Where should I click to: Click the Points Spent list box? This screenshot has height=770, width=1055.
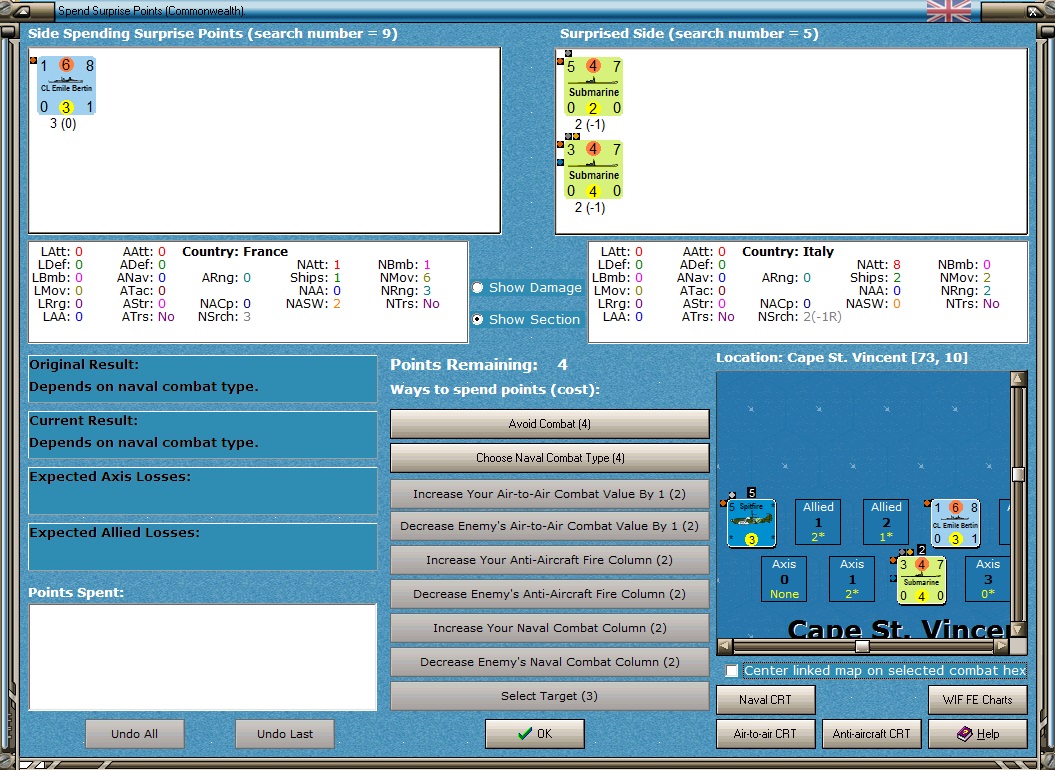[x=203, y=657]
